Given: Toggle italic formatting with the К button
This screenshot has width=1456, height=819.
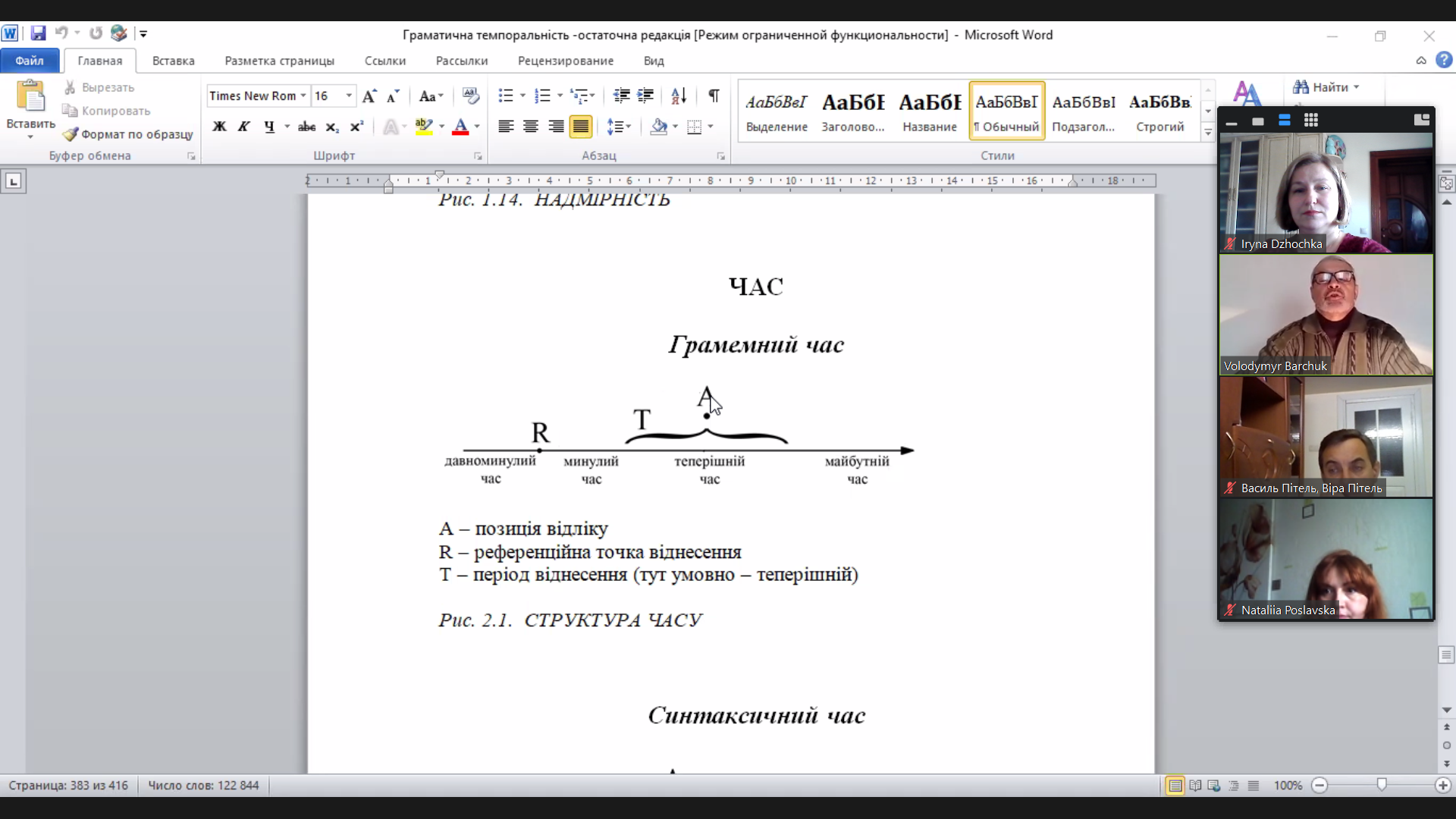Looking at the screenshot, I should 243,127.
